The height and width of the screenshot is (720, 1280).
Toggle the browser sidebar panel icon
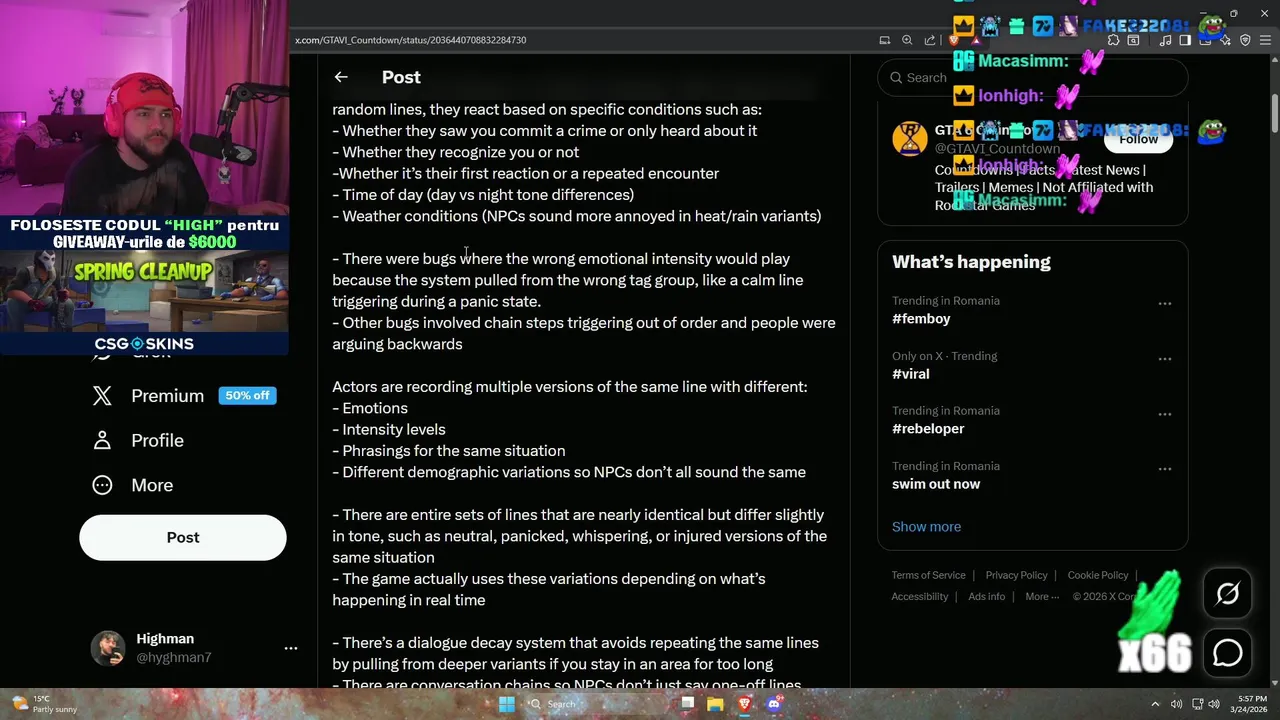(x=1185, y=40)
